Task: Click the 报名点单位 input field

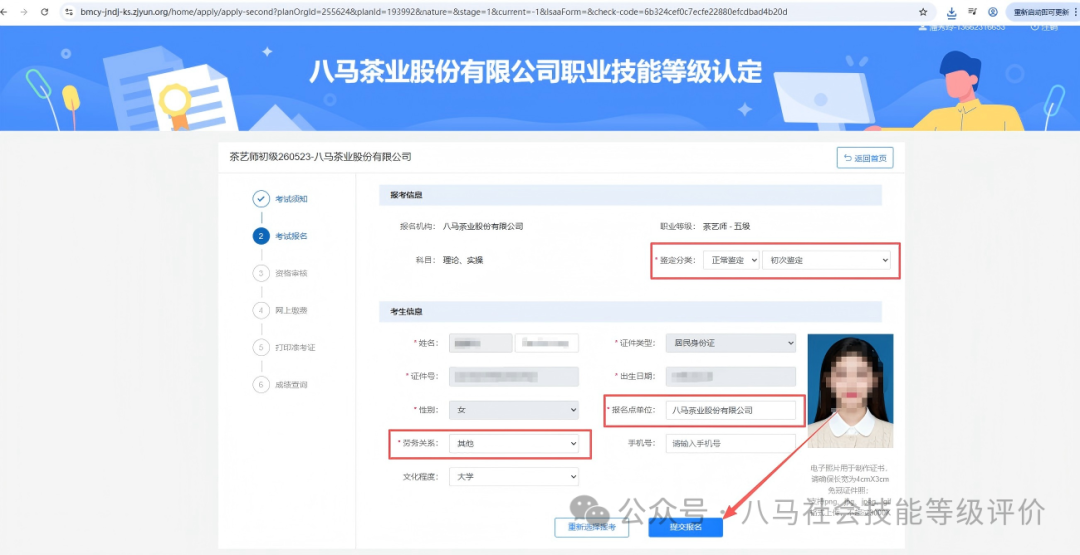Action: tap(731, 410)
